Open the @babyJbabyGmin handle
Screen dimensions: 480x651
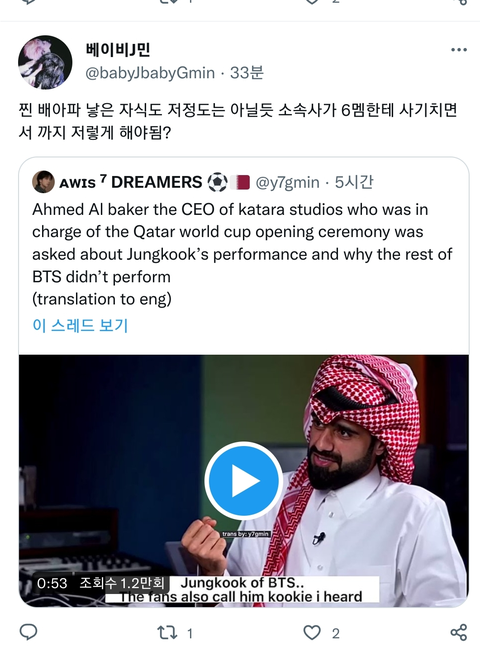[150, 73]
